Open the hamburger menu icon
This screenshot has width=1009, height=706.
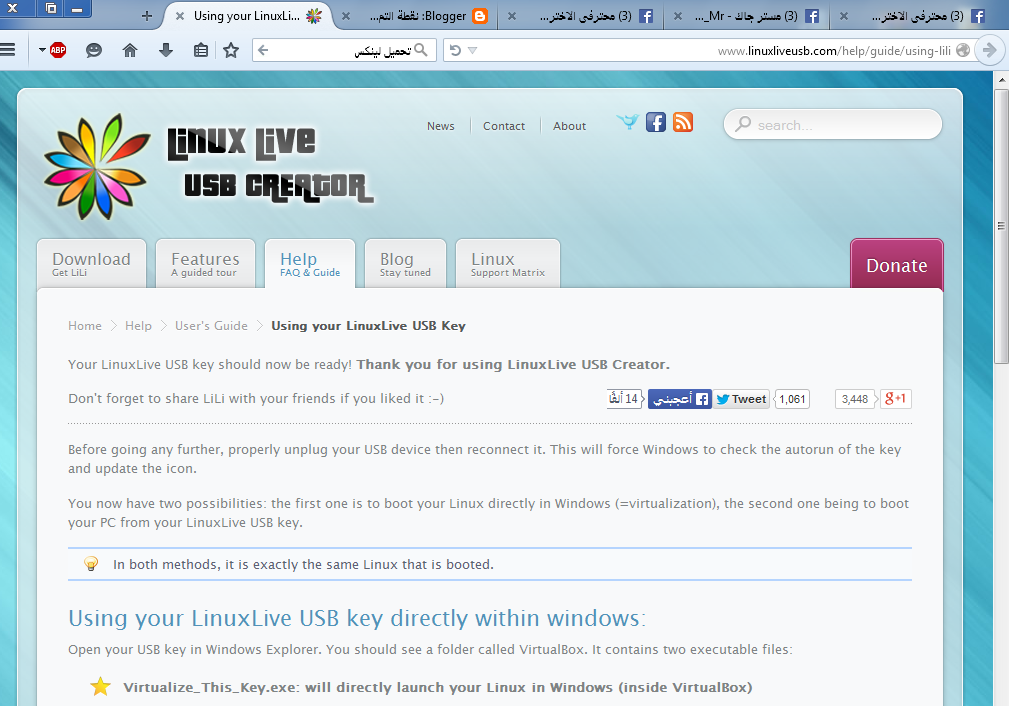click(8, 50)
